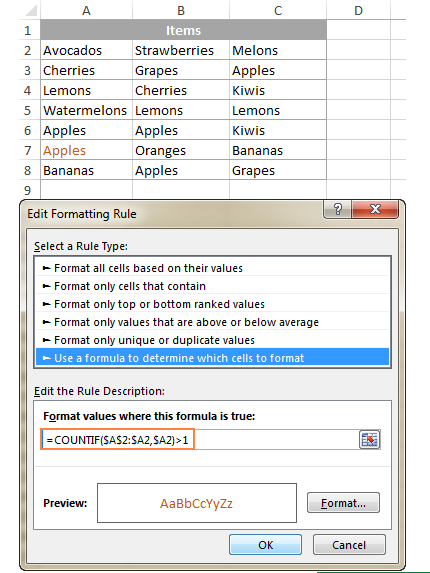This screenshot has height=573, width=430.
Task: Cancel the formatting rule dialog
Action: tap(349, 545)
